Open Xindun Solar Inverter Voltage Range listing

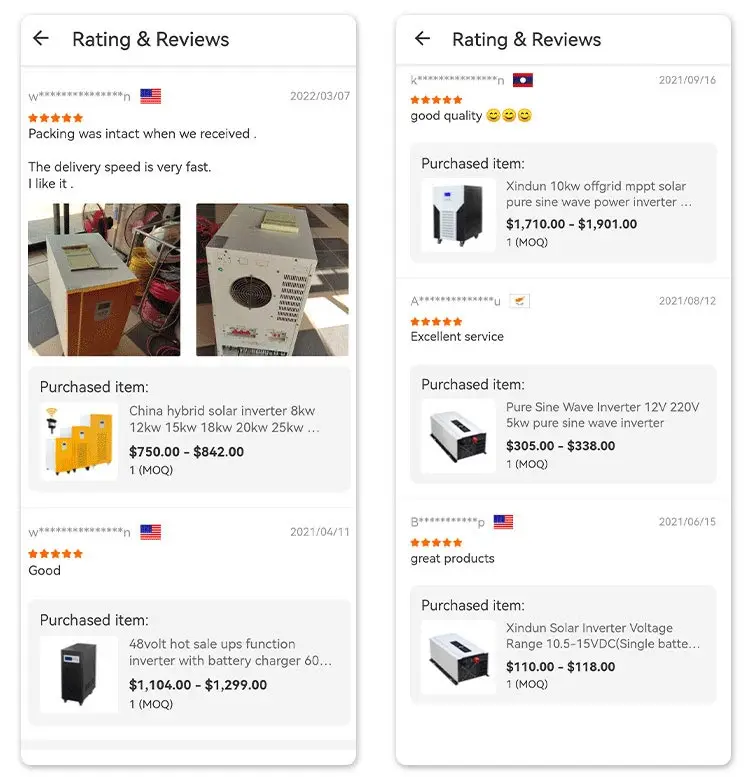click(x=602, y=636)
